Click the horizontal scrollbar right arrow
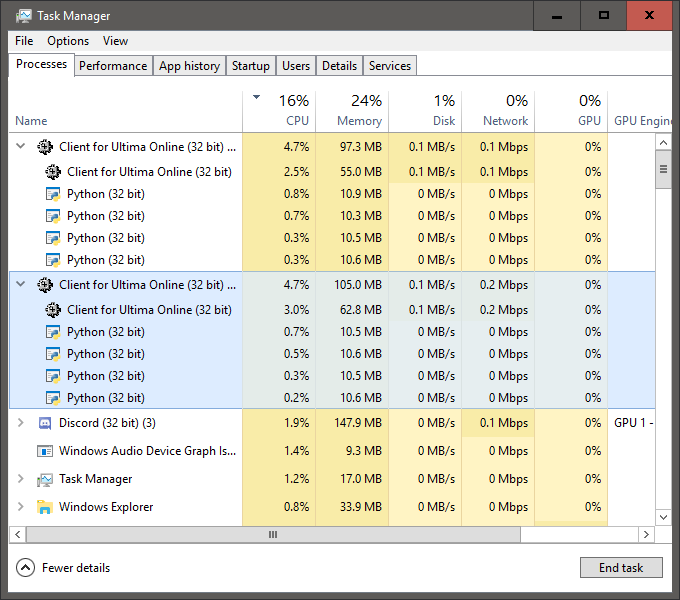The image size is (680, 600). click(646, 535)
